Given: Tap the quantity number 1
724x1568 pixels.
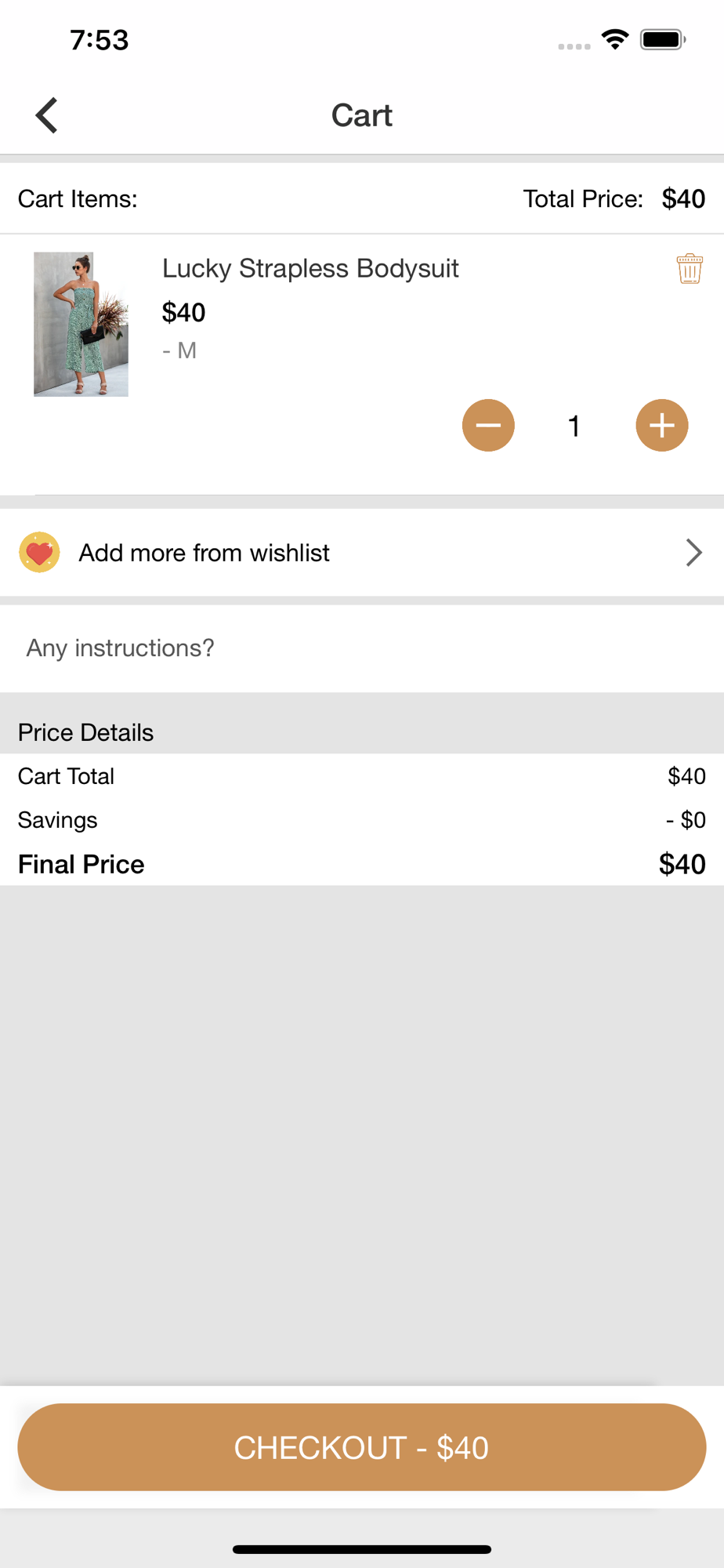Looking at the screenshot, I should (574, 426).
